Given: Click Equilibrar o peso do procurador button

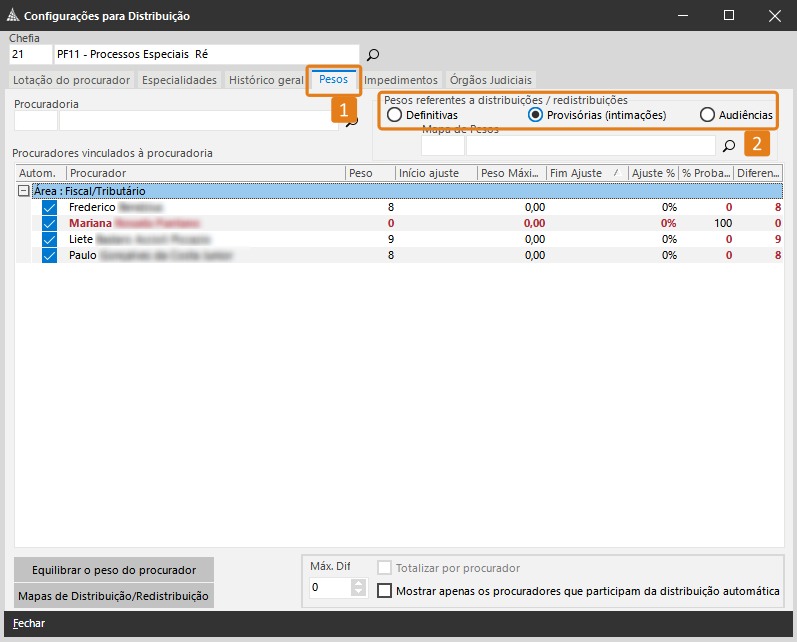Looking at the screenshot, I should [114, 570].
